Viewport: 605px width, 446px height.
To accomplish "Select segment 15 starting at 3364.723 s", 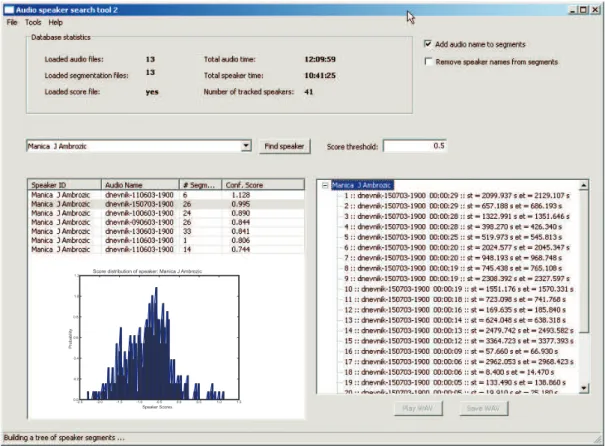I will point(459,341).
